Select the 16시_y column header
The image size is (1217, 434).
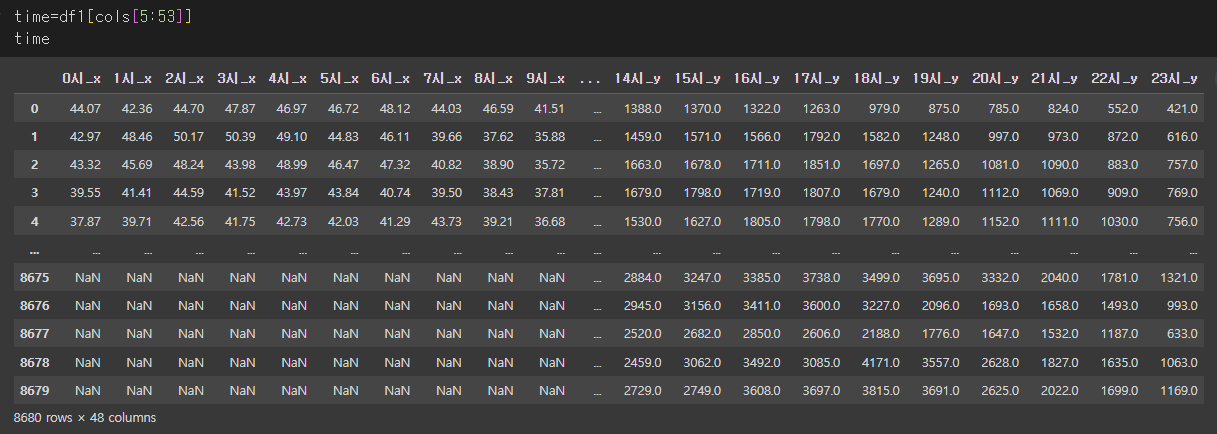[757, 78]
